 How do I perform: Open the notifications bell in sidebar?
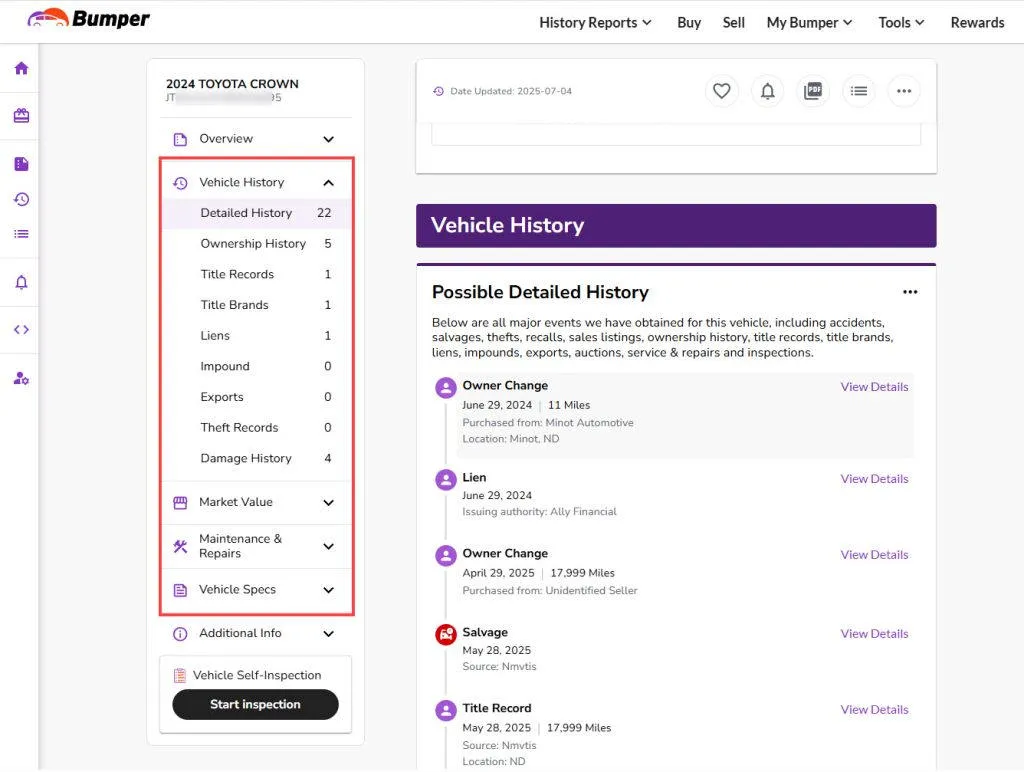tap(22, 282)
